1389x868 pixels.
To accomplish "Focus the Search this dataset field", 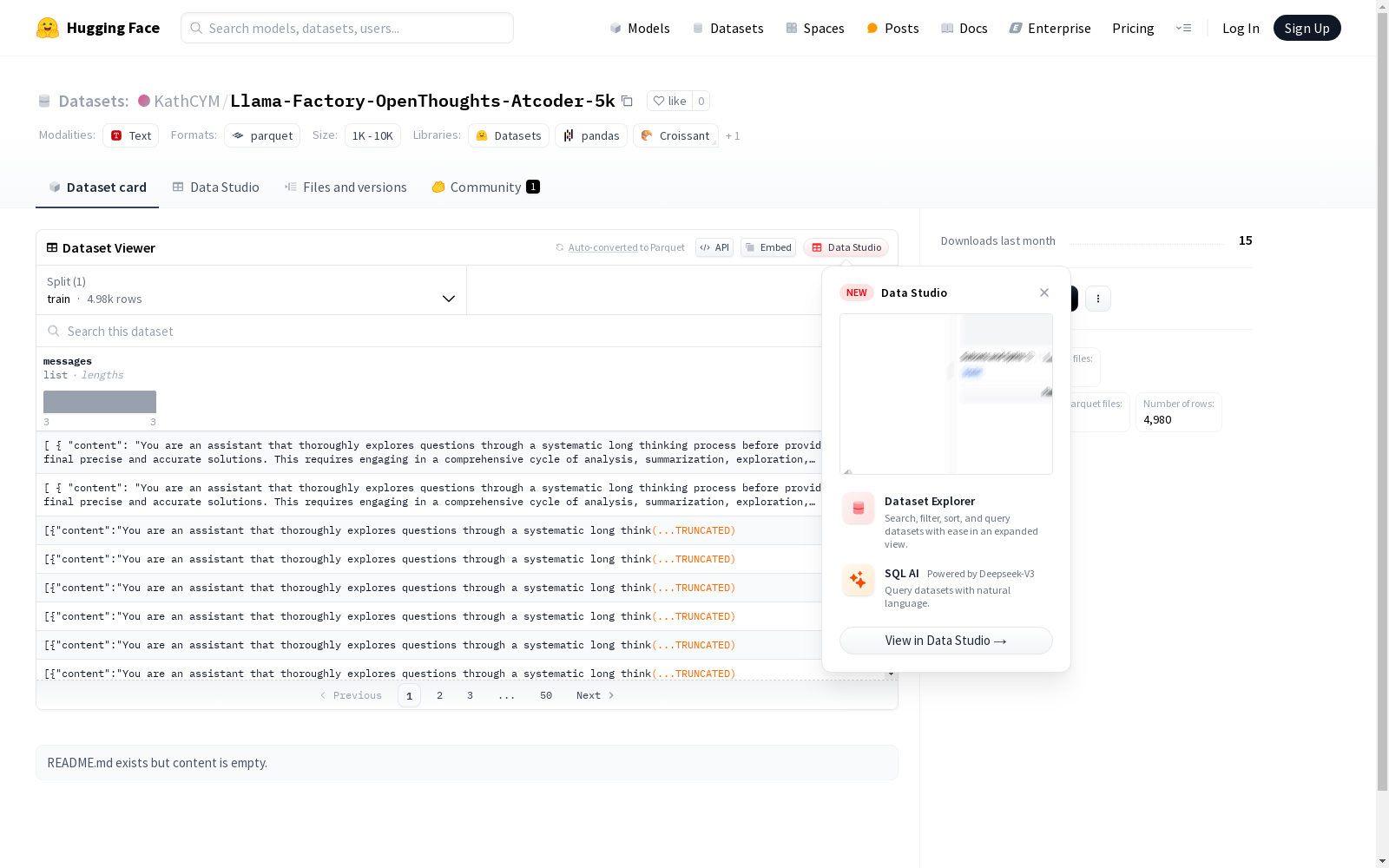I will click(x=429, y=331).
